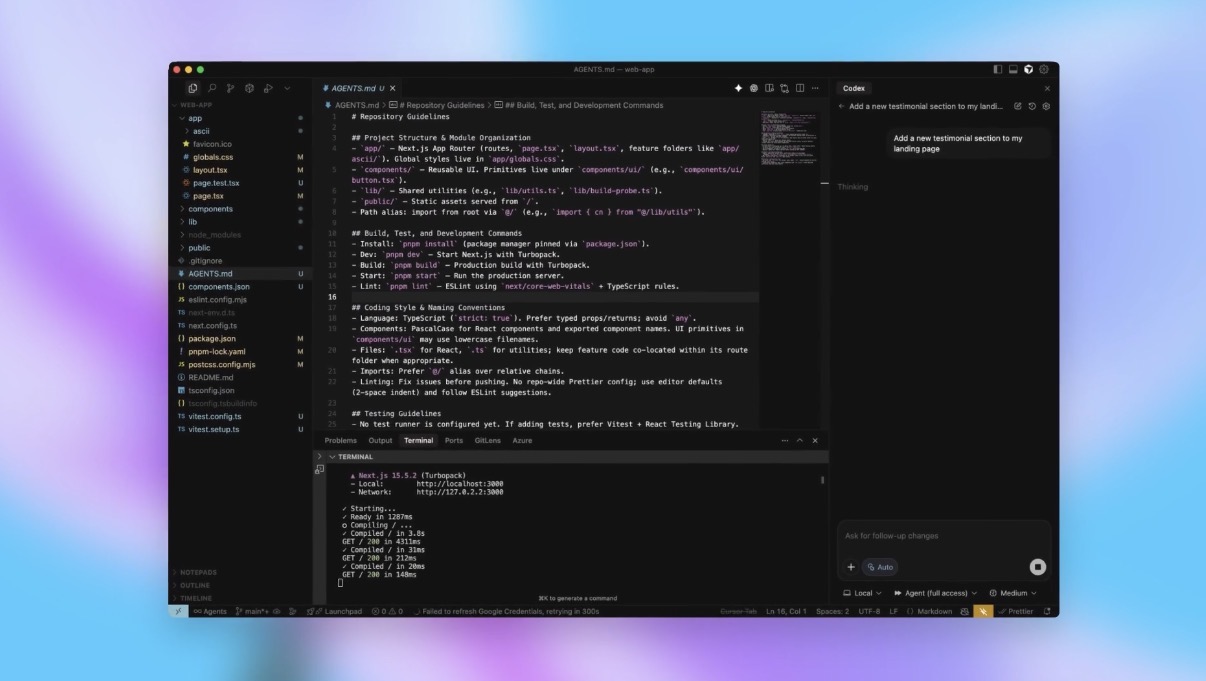1206x681 pixels.
Task: Open Codex chat history
Action: point(1032,106)
